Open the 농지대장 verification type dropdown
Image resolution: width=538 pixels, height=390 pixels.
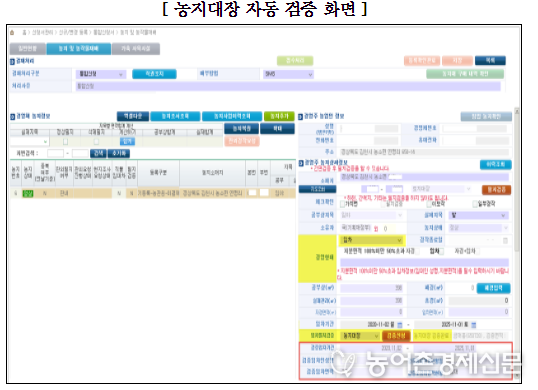pos(360,336)
